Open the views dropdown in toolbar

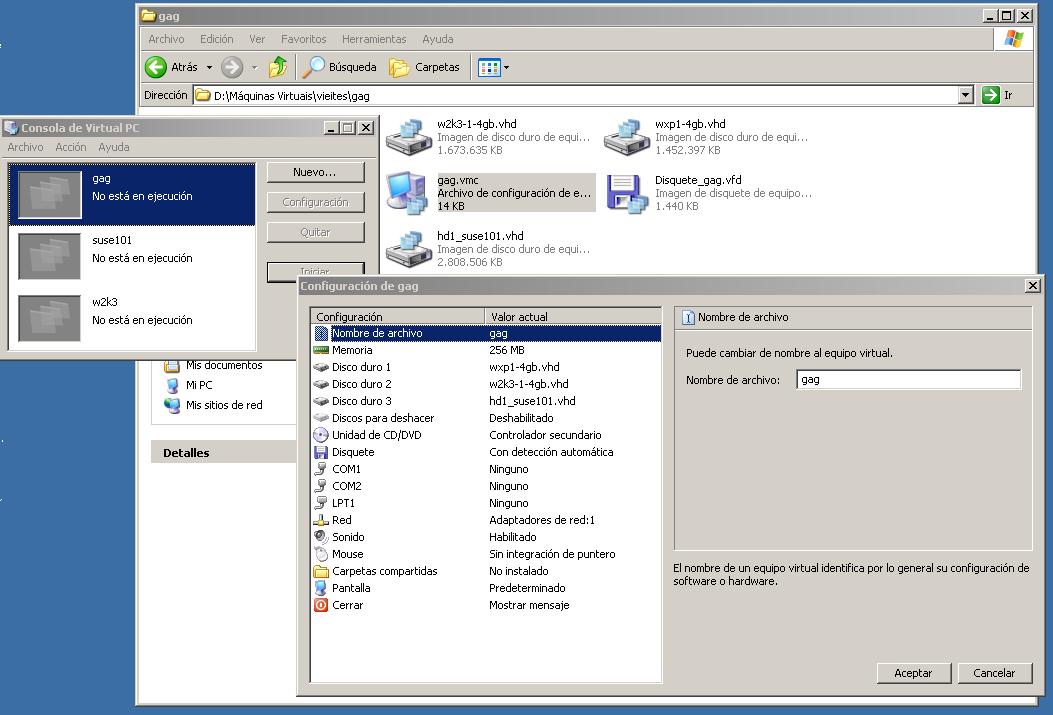[x=506, y=67]
